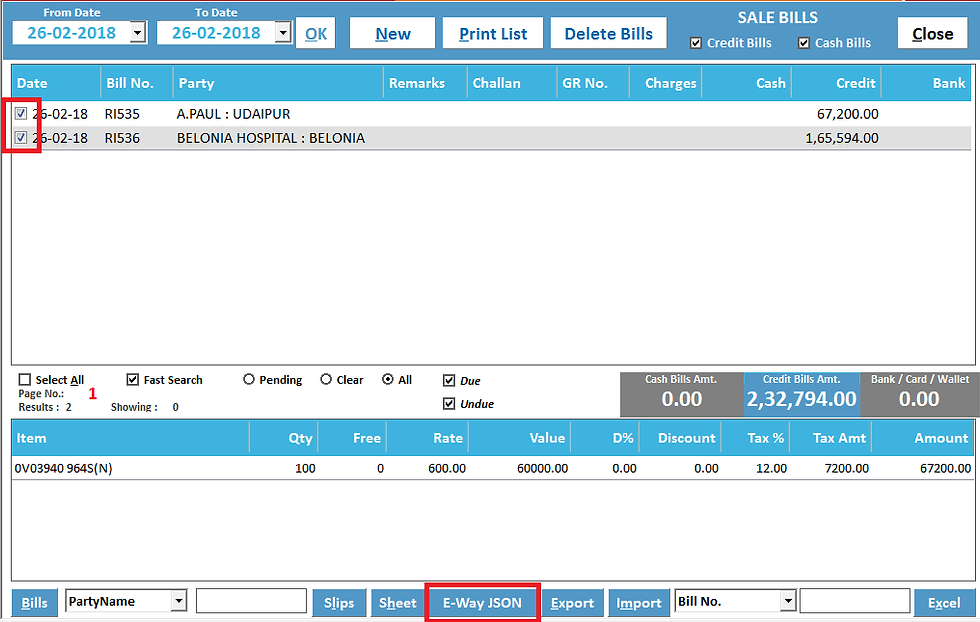Image resolution: width=980 pixels, height=622 pixels.
Task: Open the From Date dropdown arrow
Action: point(138,33)
